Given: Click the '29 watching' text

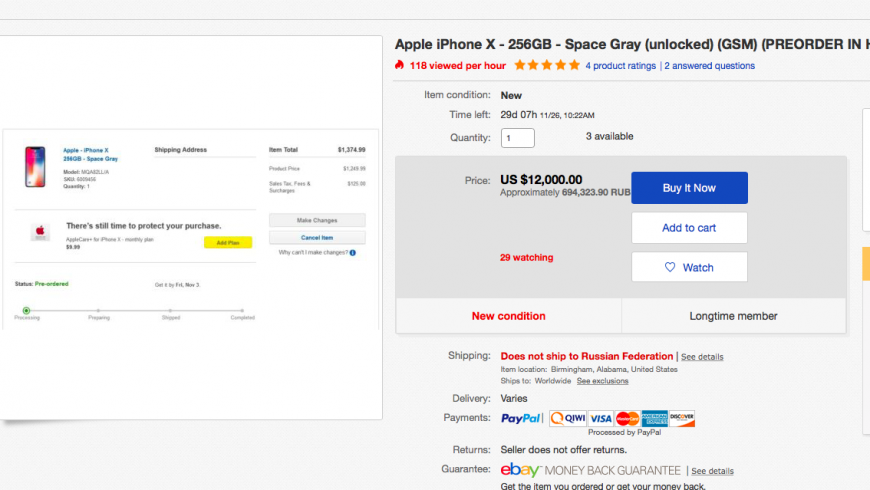Looking at the screenshot, I should 527,257.
